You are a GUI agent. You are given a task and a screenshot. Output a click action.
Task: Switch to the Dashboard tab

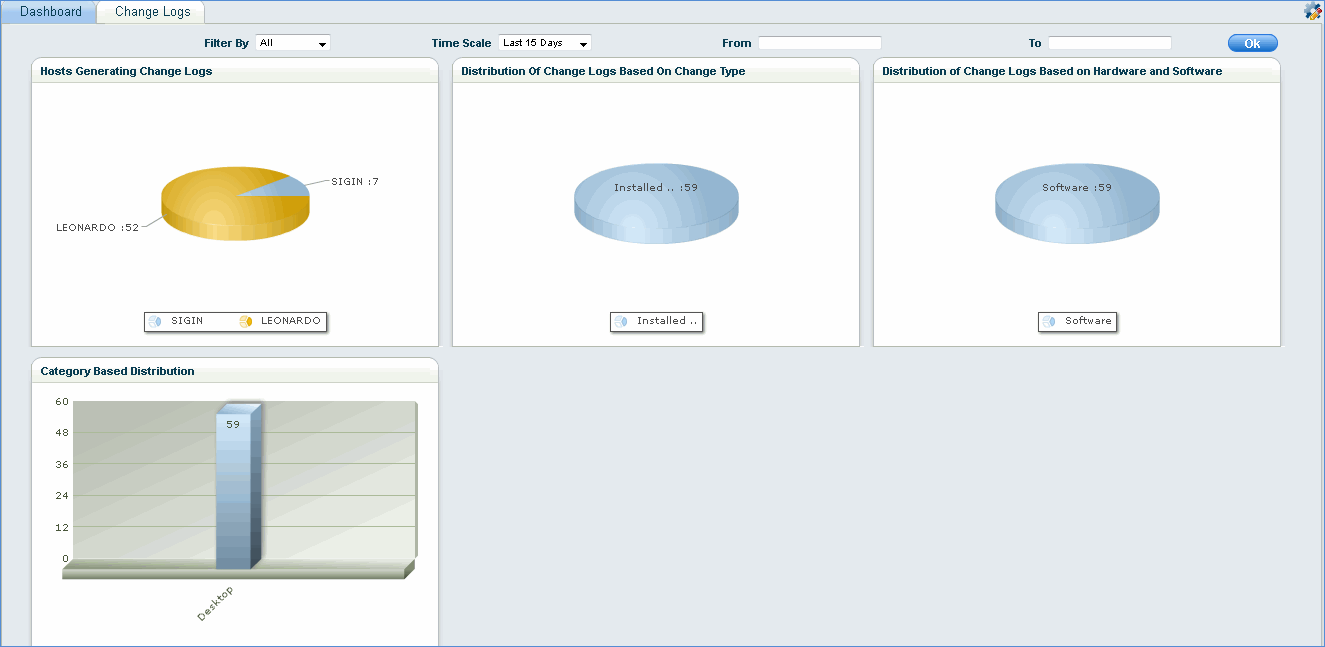[50, 12]
